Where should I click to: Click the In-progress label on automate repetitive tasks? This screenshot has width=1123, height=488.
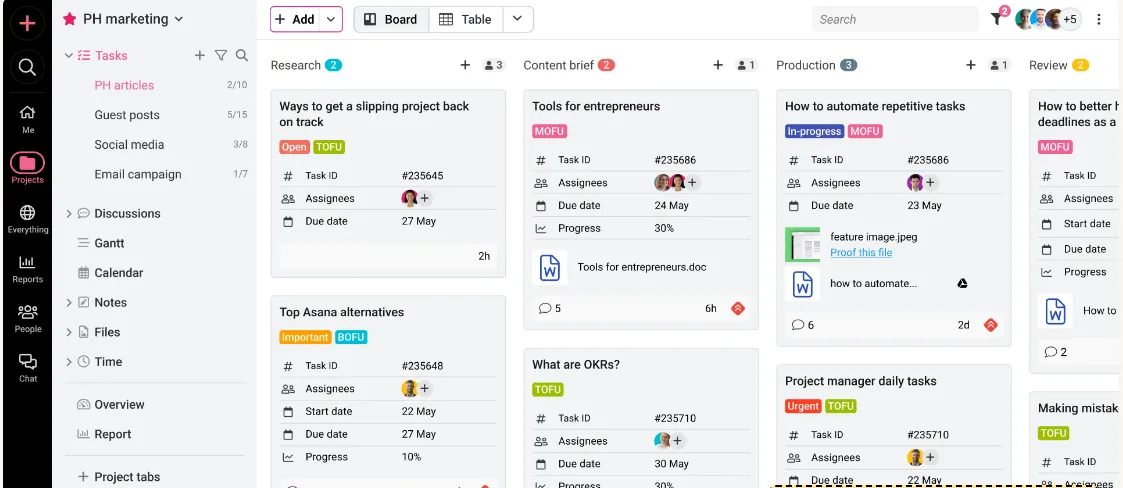[814, 131]
